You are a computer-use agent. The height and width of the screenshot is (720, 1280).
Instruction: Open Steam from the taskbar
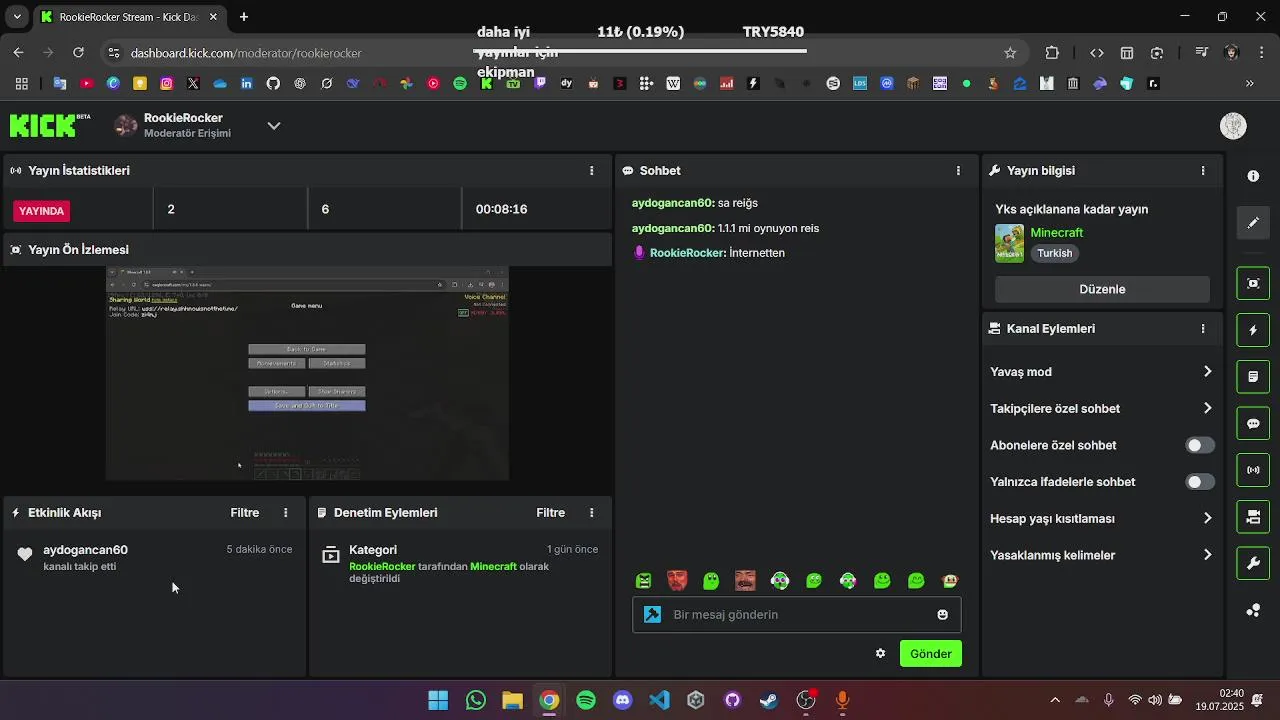(x=769, y=701)
